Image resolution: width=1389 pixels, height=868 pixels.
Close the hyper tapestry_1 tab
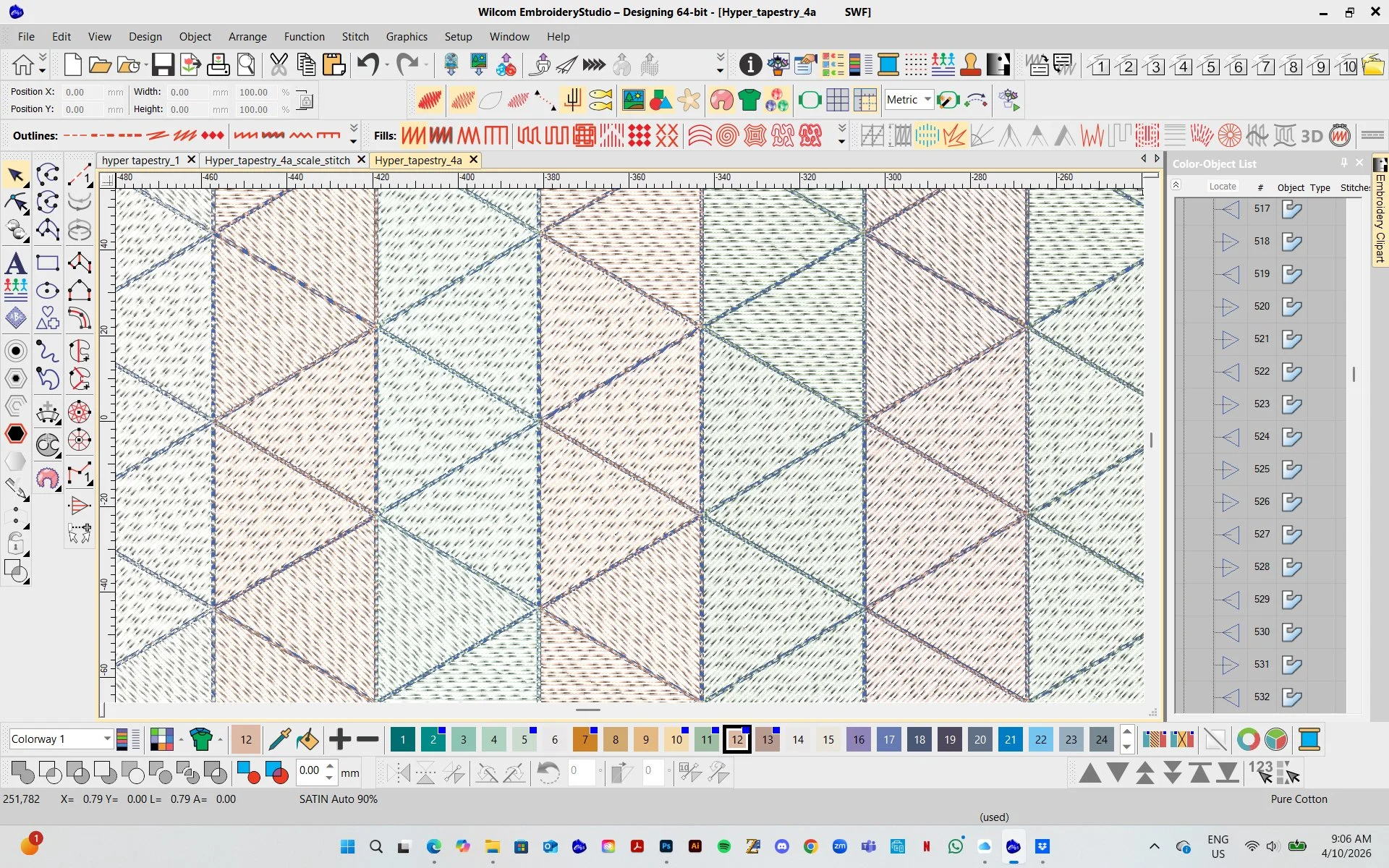[x=191, y=160]
